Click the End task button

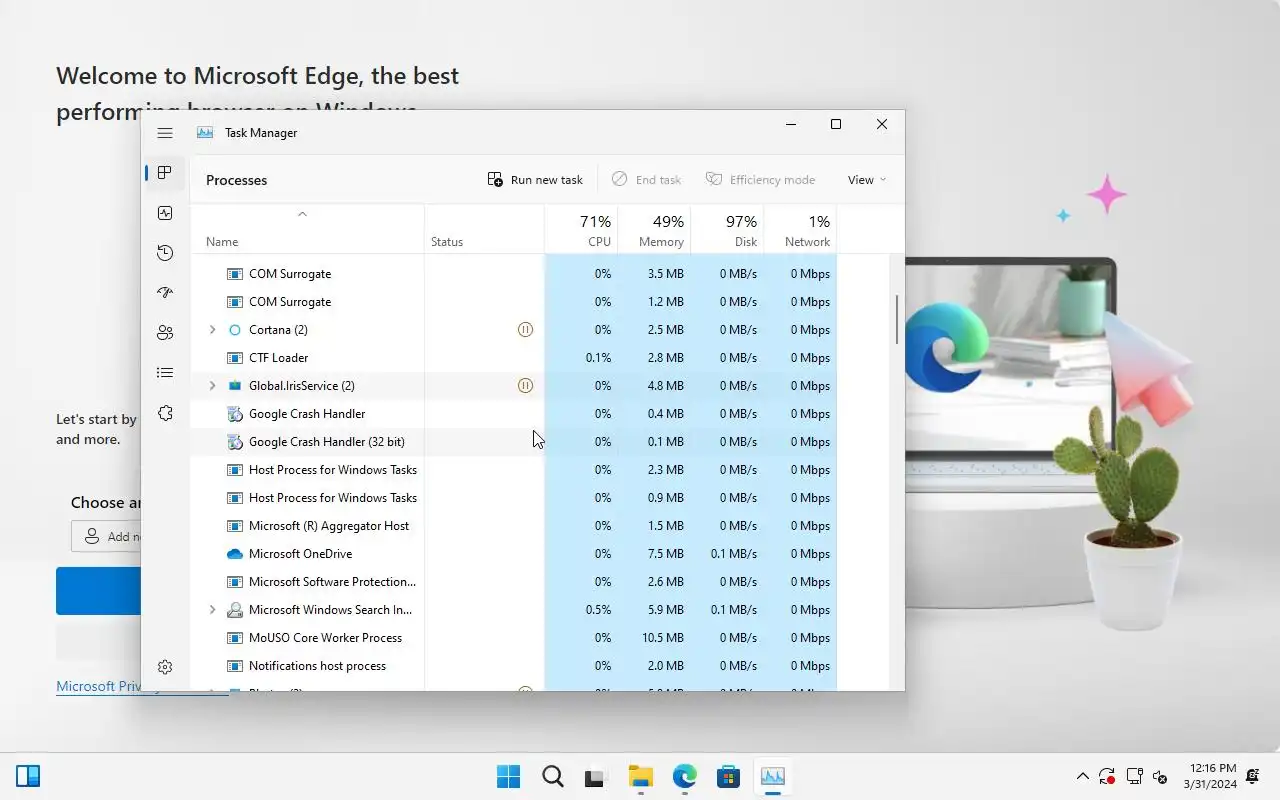click(x=646, y=180)
